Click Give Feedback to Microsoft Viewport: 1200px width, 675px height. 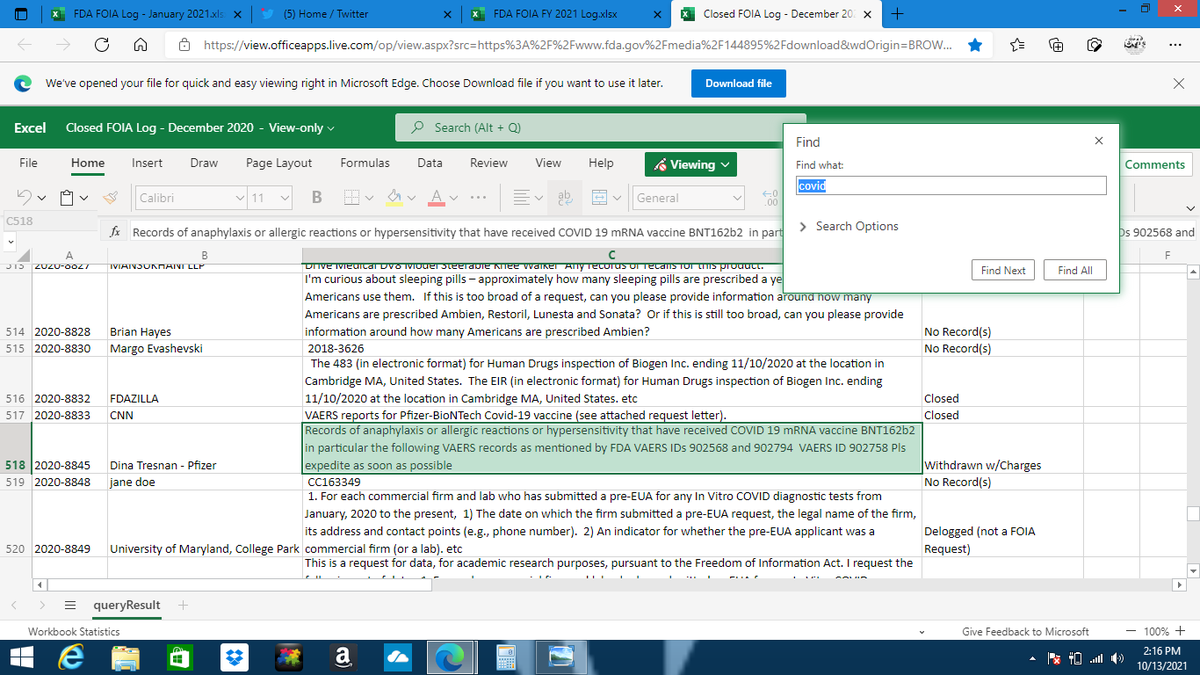coord(1025,631)
